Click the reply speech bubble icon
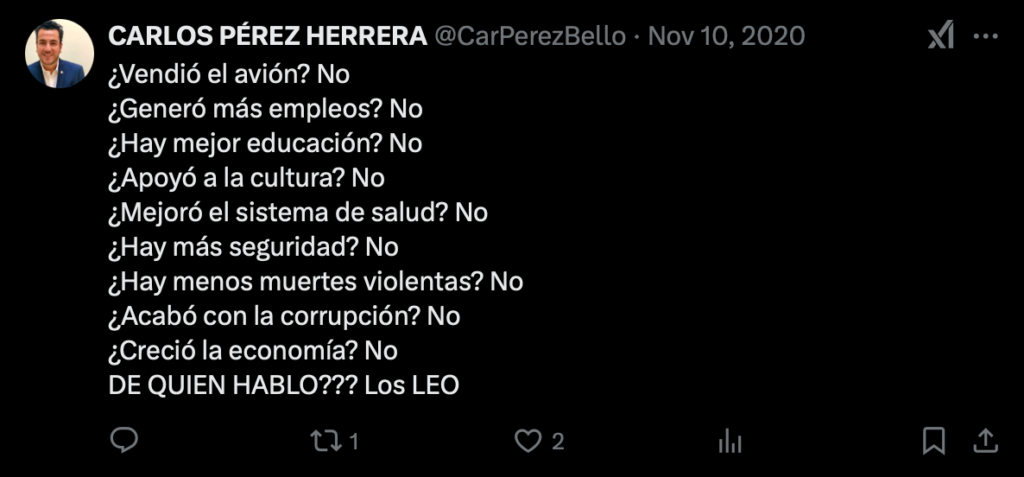 coord(123,440)
